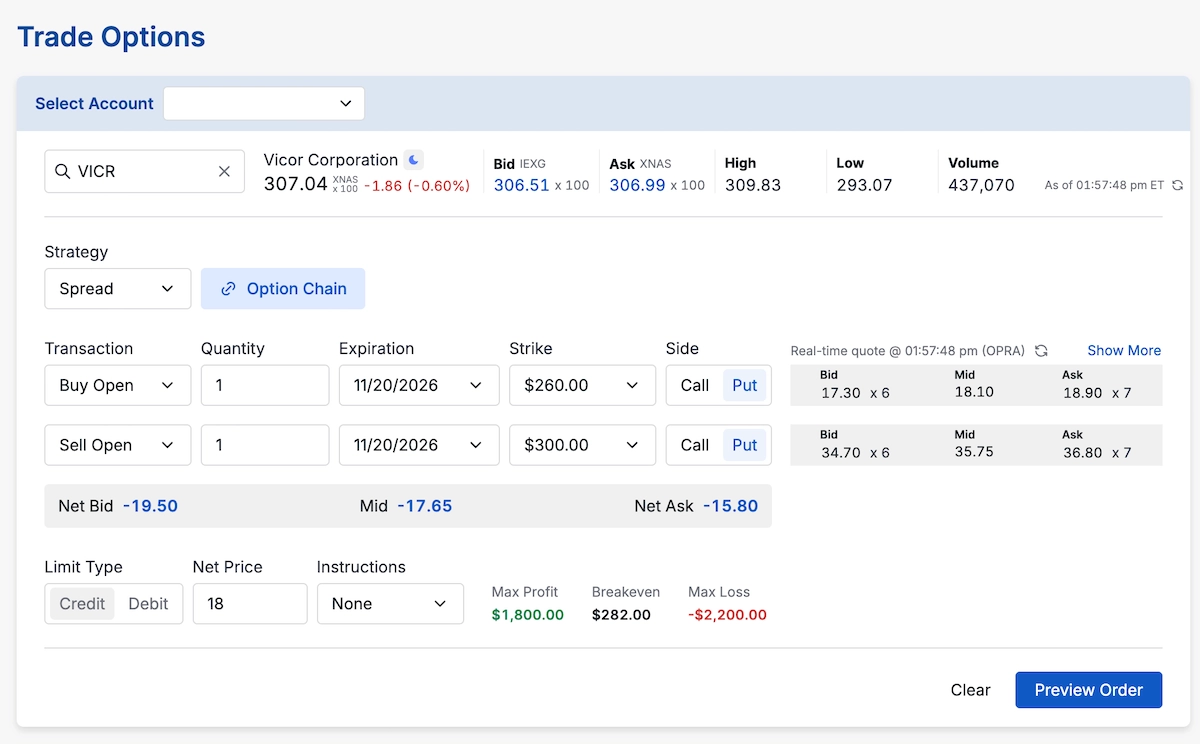Click the first leg Bid 17.30
1200x744 pixels.
(840, 393)
